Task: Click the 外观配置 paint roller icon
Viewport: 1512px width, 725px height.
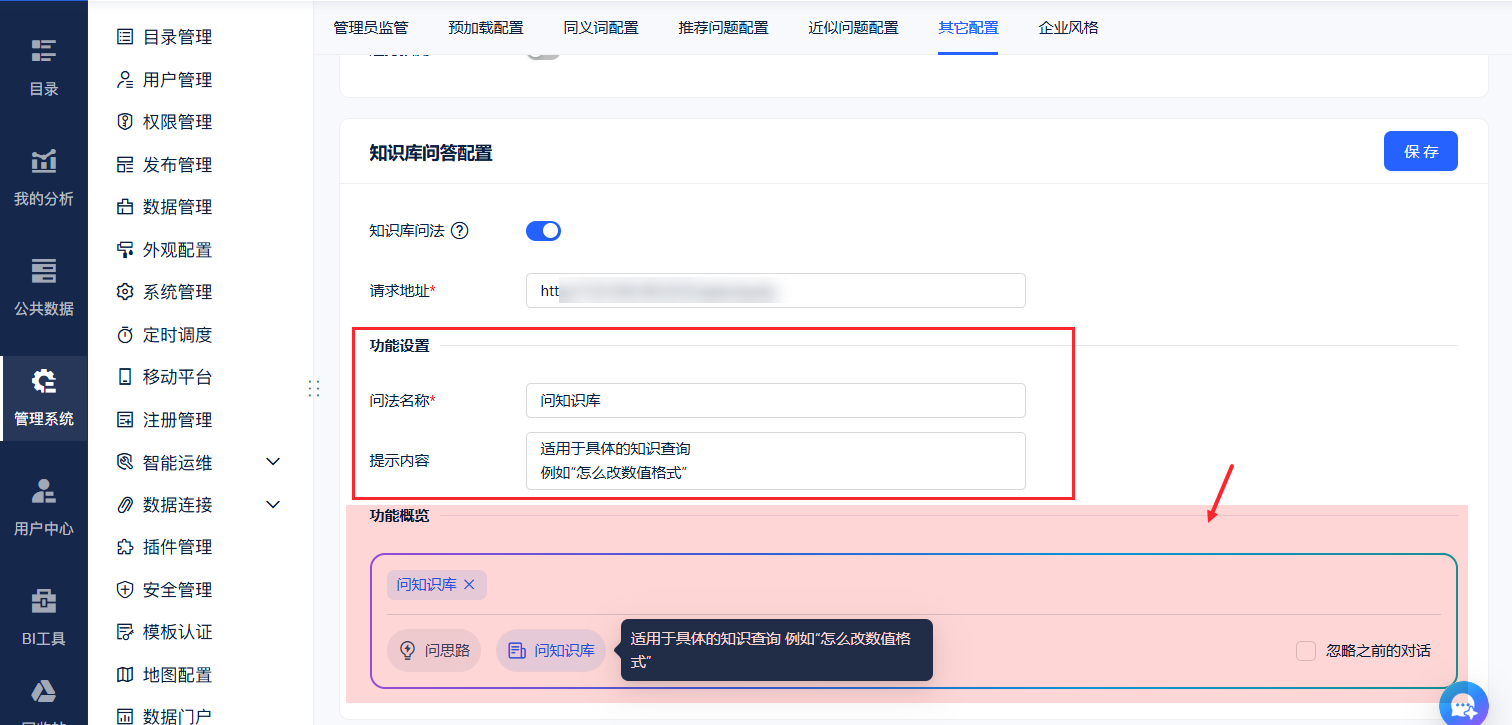Action: tap(125, 249)
